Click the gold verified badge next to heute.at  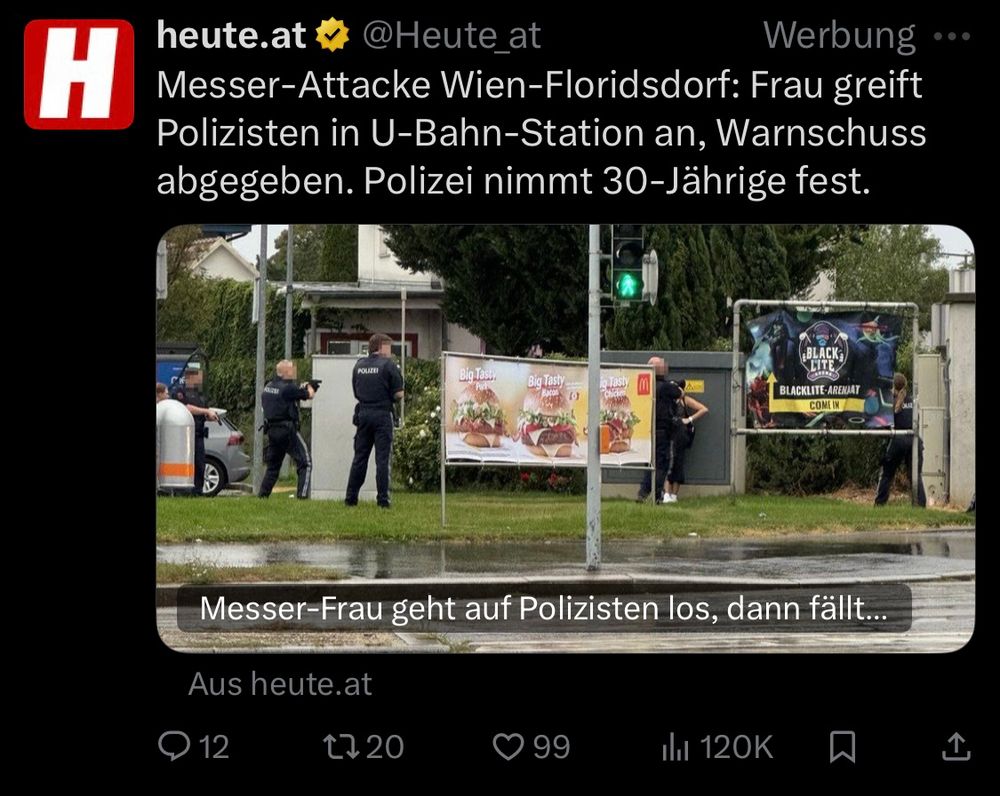point(333,35)
